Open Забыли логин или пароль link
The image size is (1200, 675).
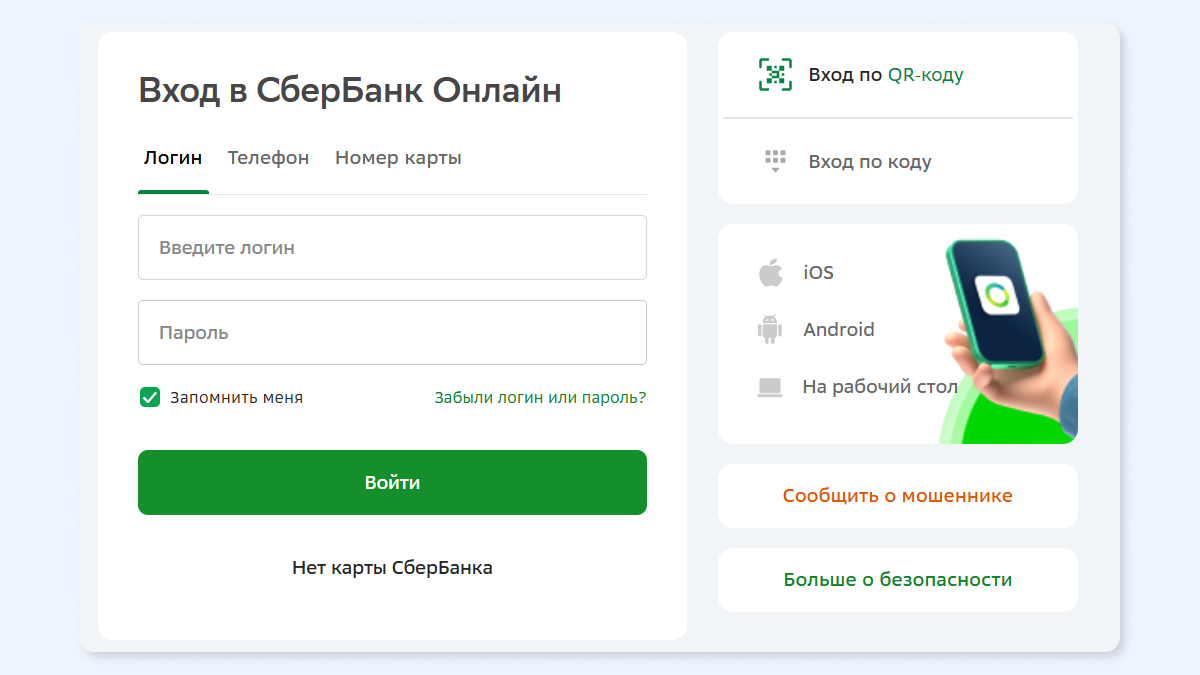pyautogui.click(x=540, y=397)
